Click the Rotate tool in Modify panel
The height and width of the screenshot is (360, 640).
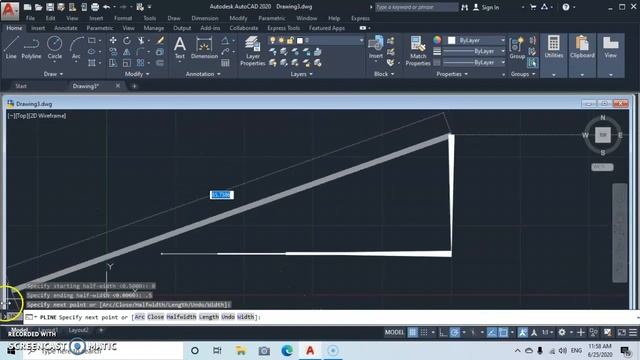pyautogui.click(x=127, y=40)
